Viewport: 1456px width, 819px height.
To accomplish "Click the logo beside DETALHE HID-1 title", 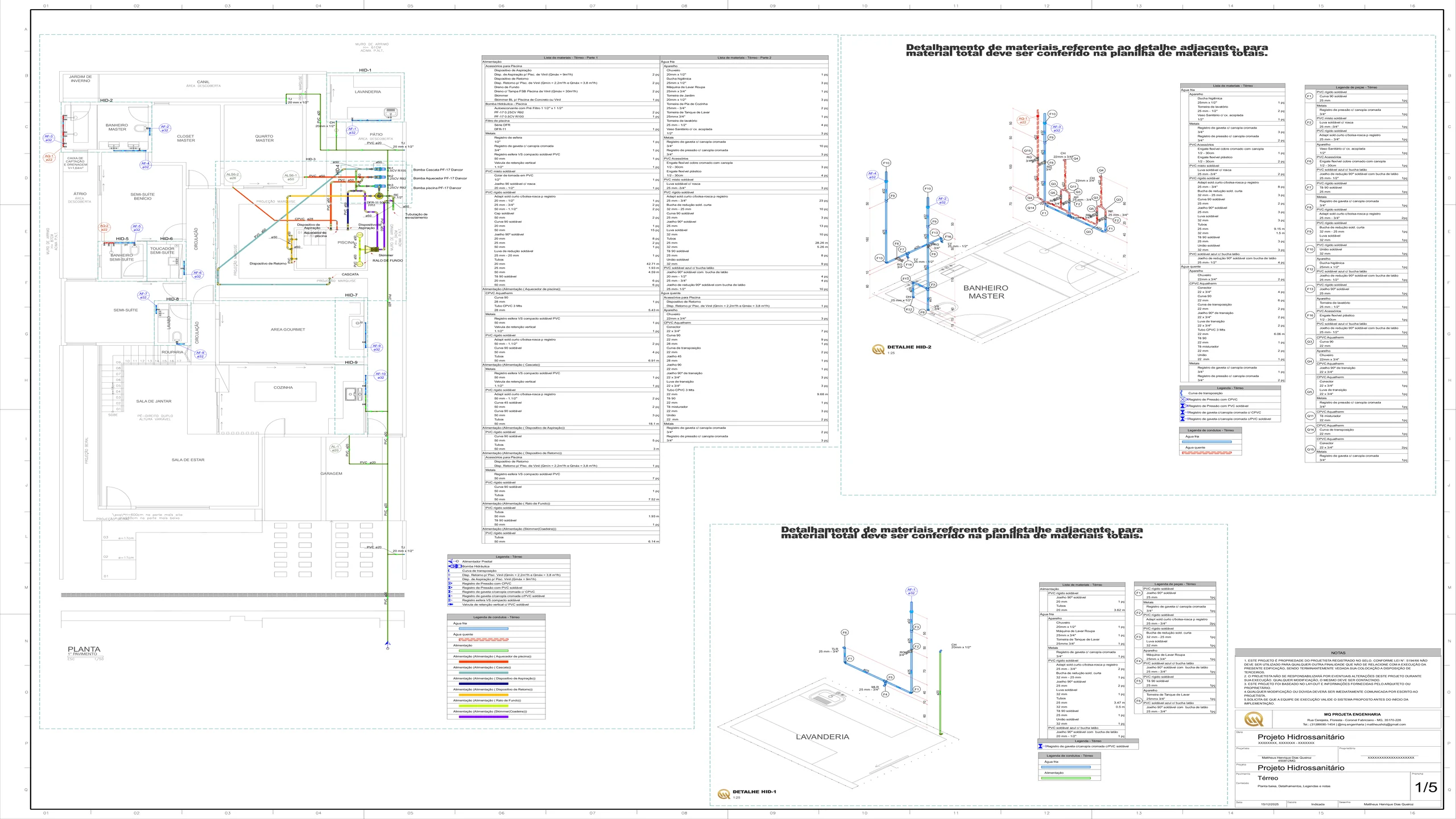I will point(723,794).
